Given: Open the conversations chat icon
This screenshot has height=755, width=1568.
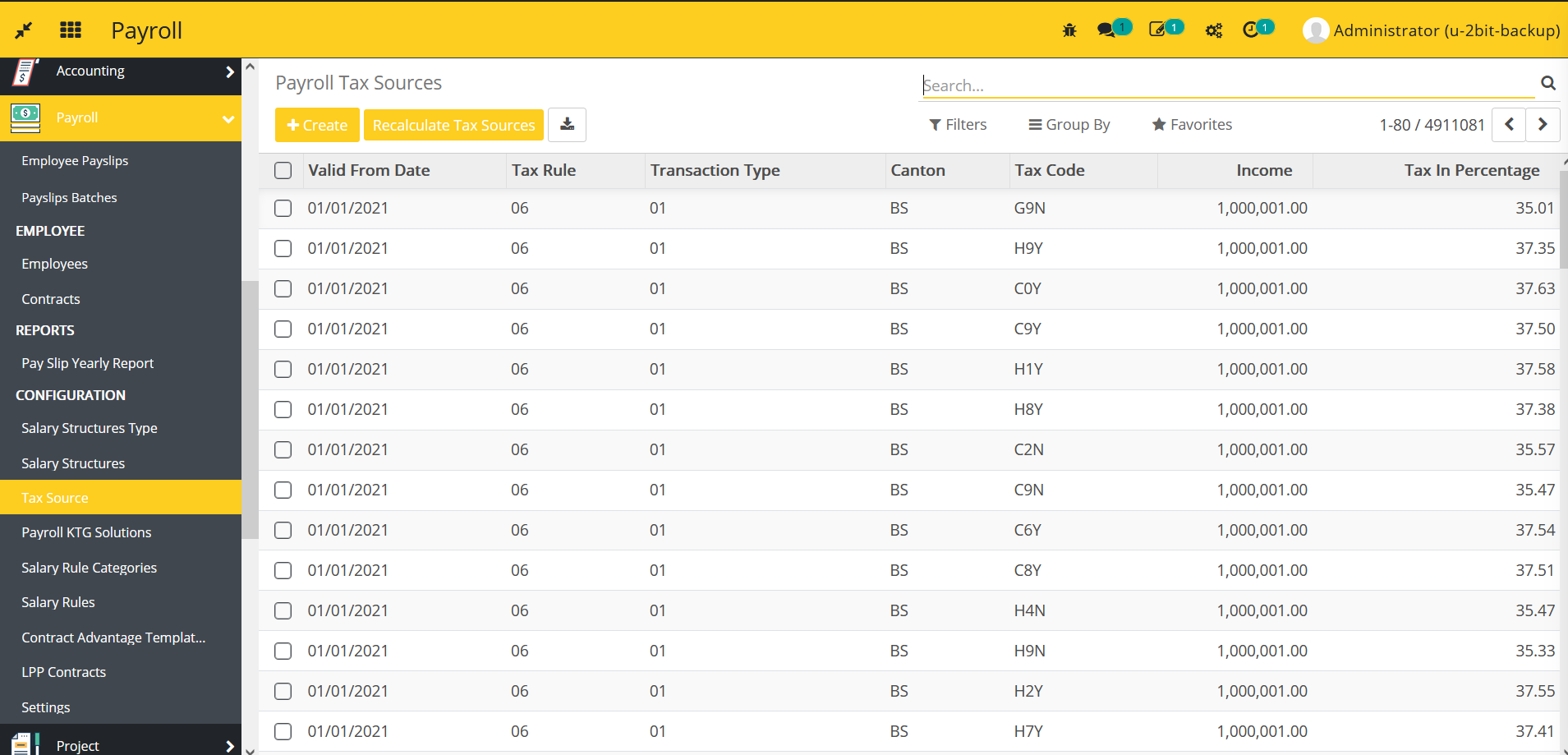Looking at the screenshot, I should (1106, 30).
